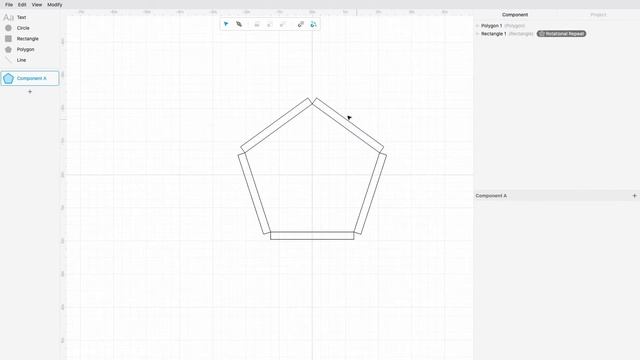Pick the Polygon shape tool
The width and height of the screenshot is (640, 360).
tap(20, 49)
